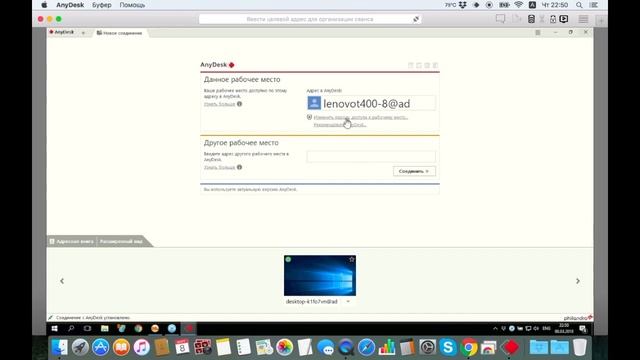Open the chat icon in AnyDesk toolbar
Image resolution: width=640 pixels, height=360 pixels.
coord(500,19)
